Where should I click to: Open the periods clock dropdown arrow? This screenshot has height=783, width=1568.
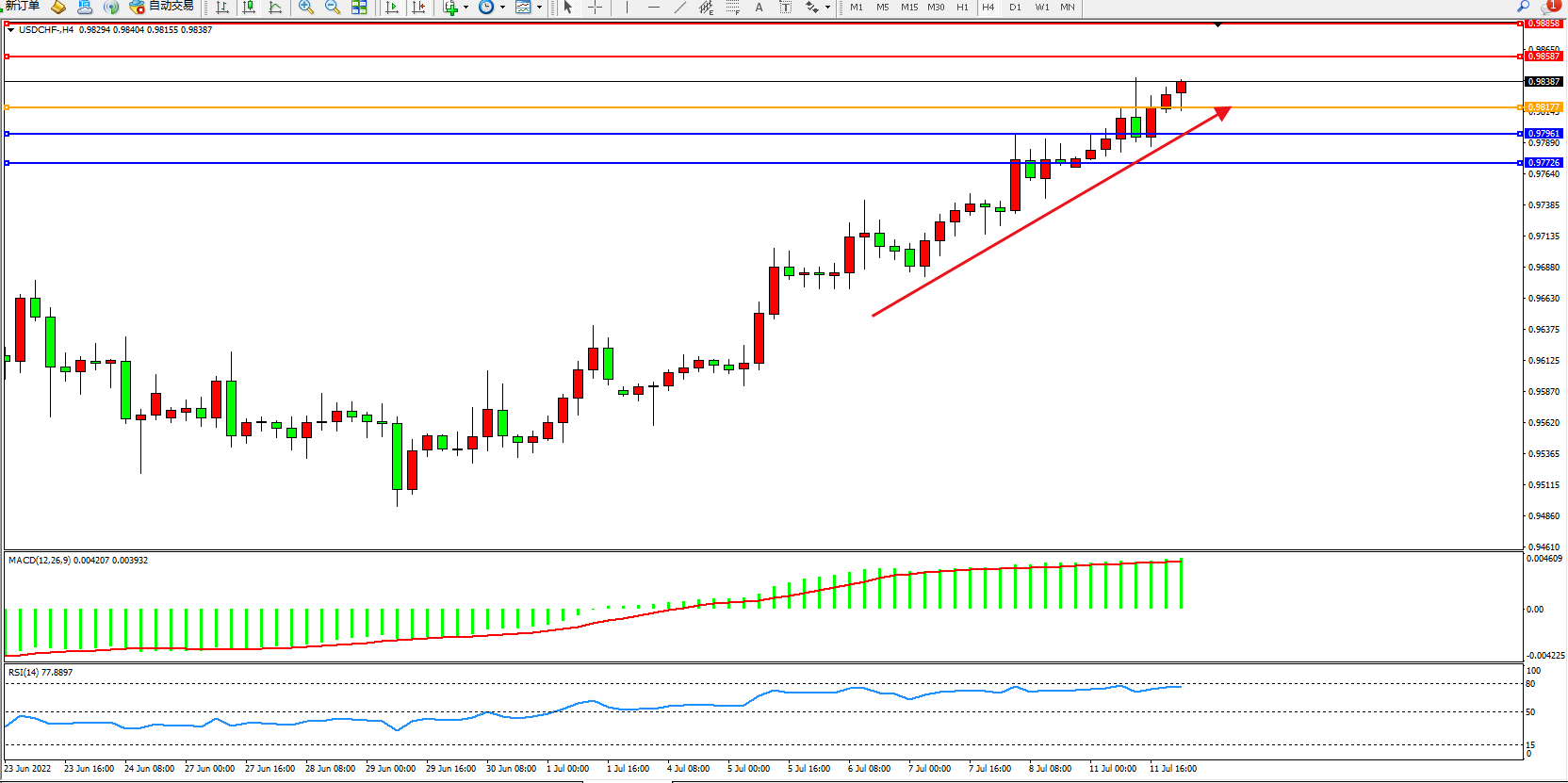502,8
